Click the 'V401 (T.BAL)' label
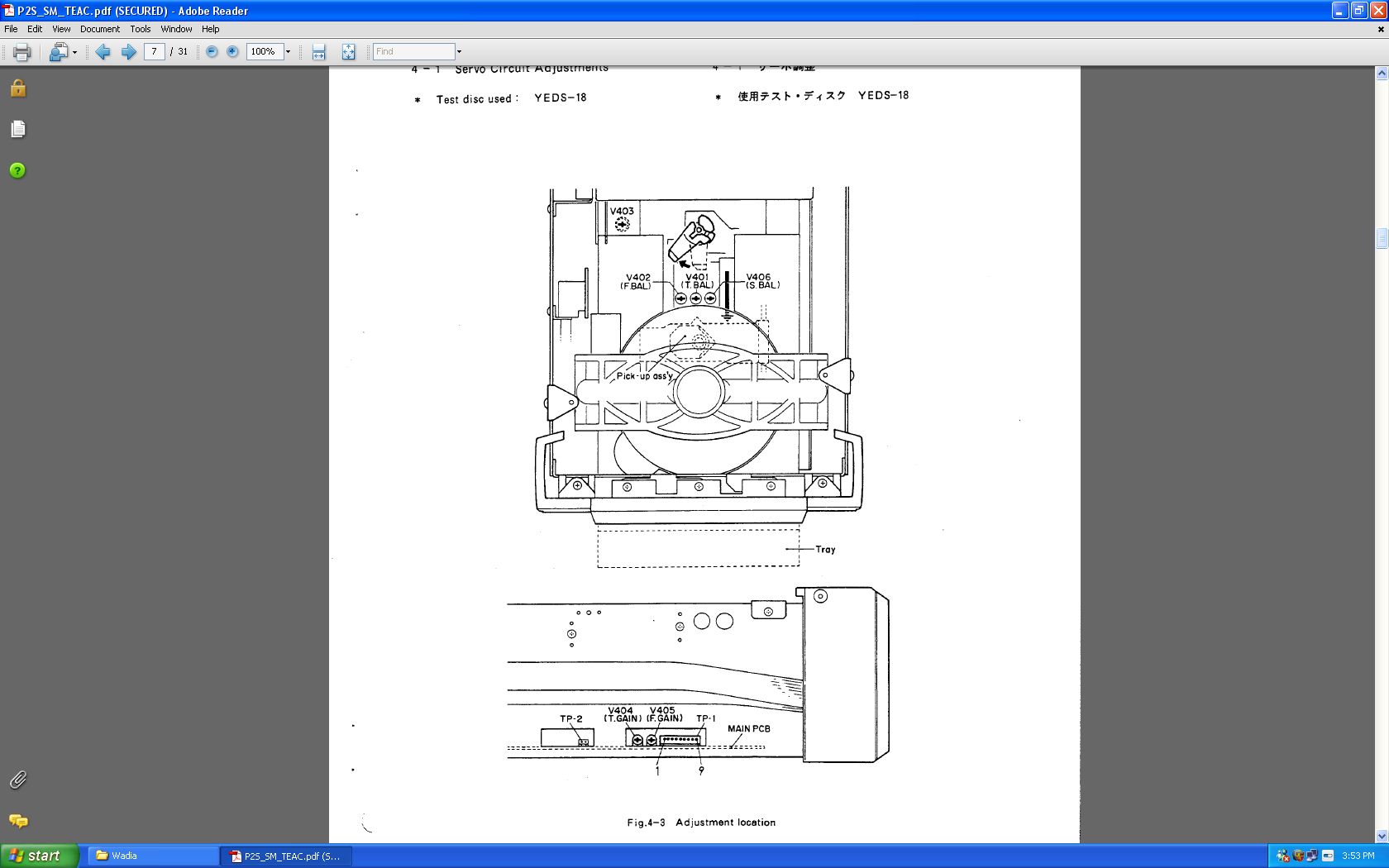The height and width of the screenshot is (868, 1389). (697, 282)
